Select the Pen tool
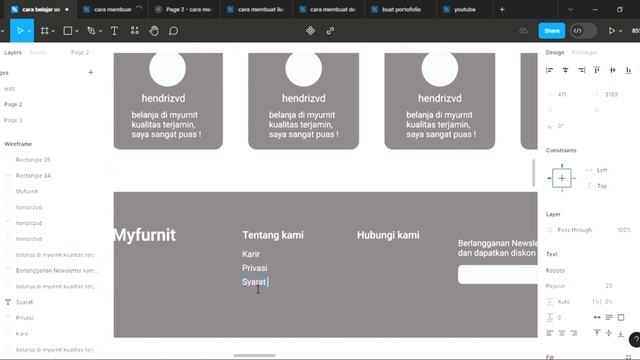The image size is (640, 360). click(91, 31)
